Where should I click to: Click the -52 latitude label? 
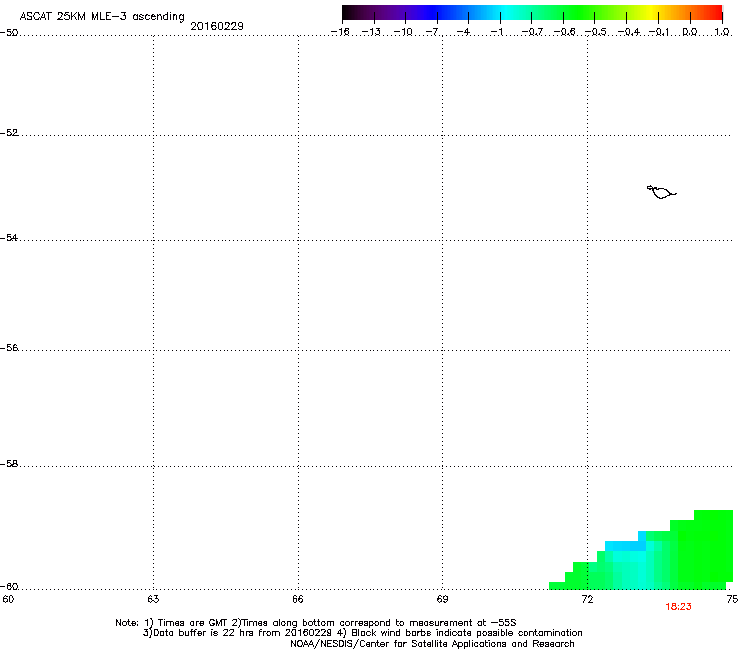(x=9, y=133)
